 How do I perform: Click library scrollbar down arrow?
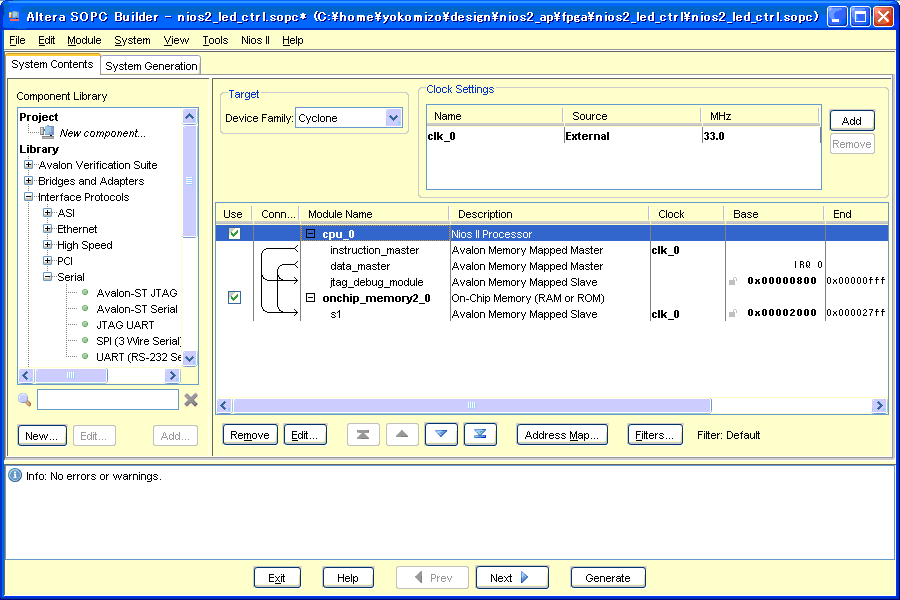coord(189,358)
